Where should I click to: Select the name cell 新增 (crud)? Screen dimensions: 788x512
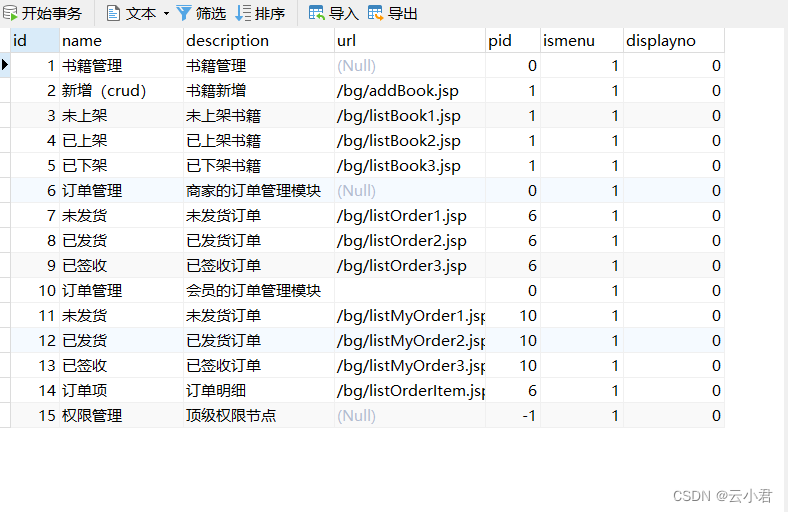121,90
